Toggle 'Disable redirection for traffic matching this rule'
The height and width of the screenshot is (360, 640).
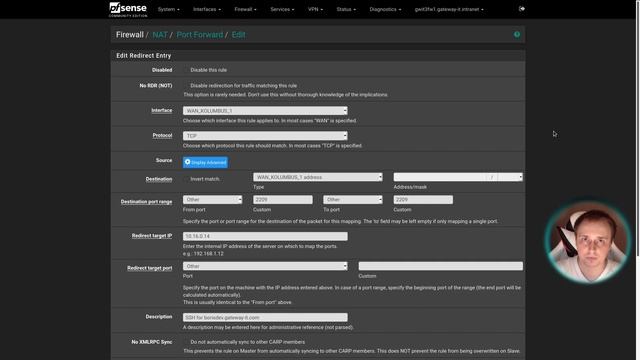[186, 86]
